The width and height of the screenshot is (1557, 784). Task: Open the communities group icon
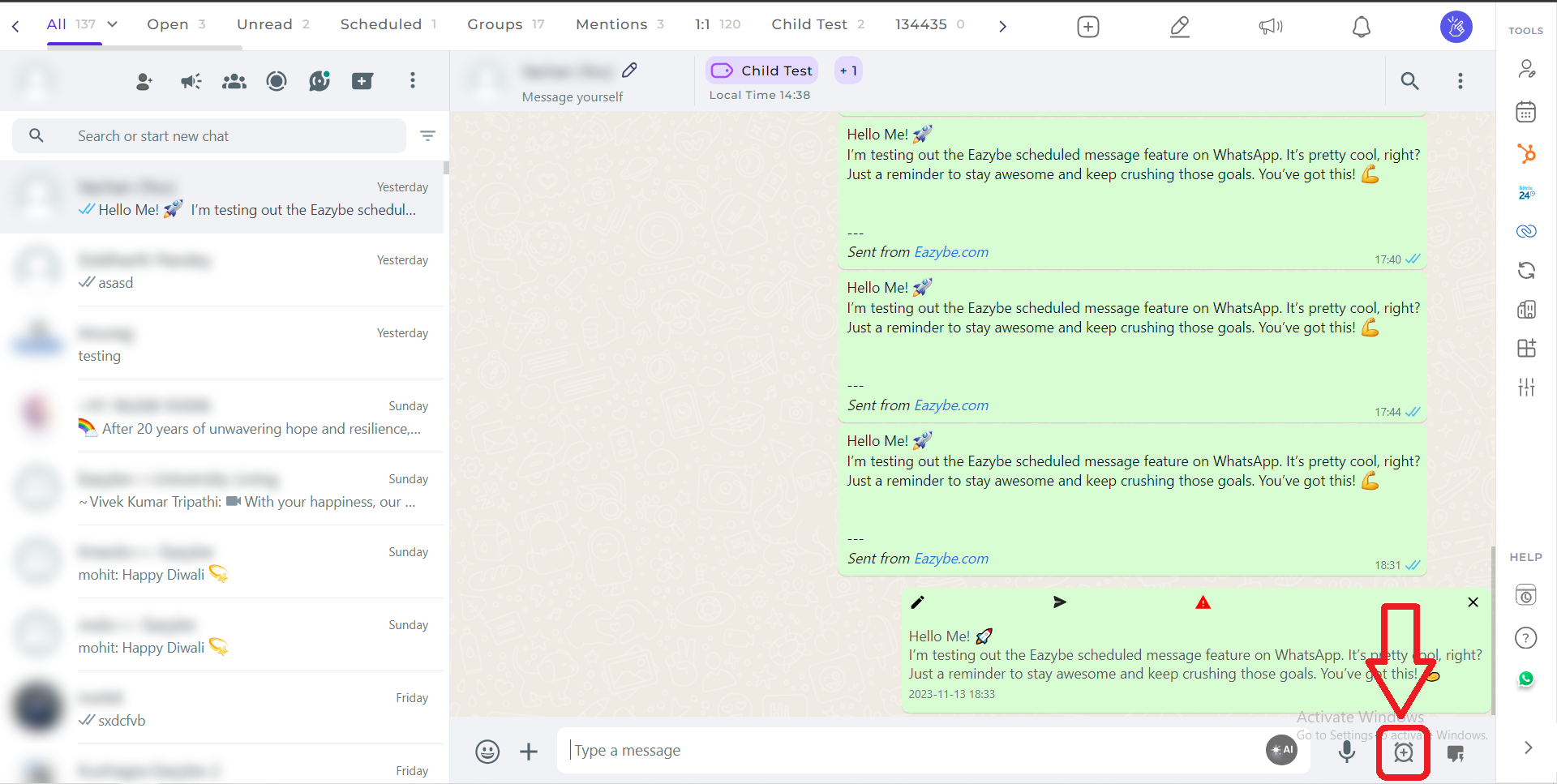[234, 81]
